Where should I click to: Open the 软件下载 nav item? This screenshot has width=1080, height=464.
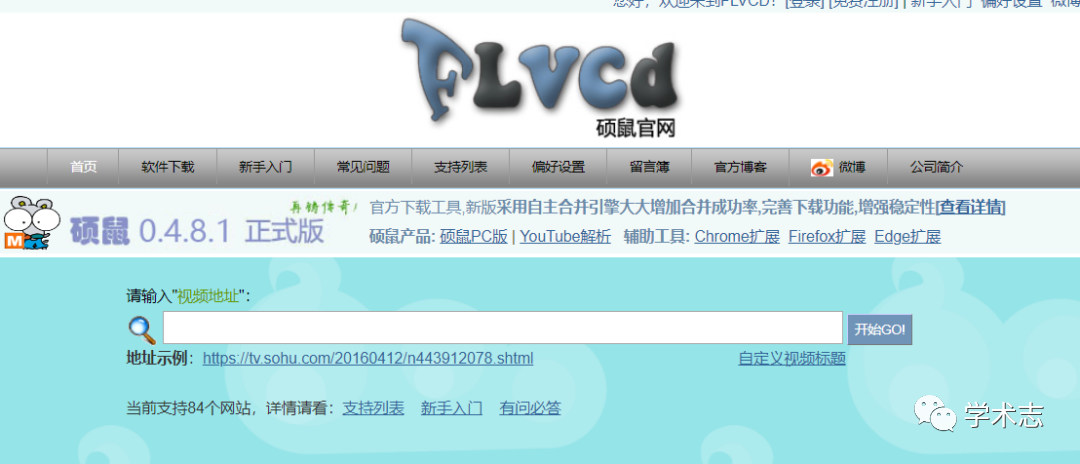pos(168,167)
